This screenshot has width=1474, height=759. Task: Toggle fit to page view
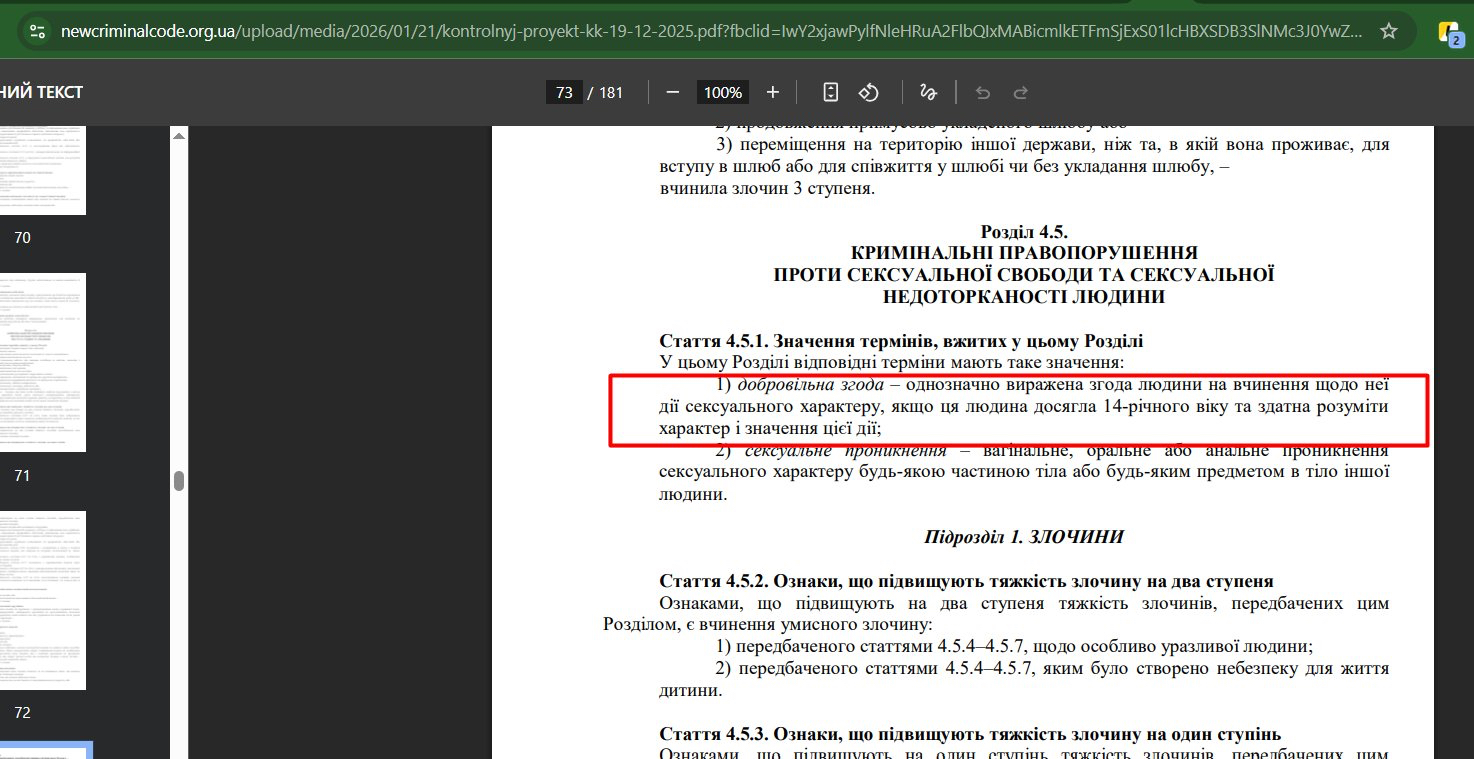[830, 92]
